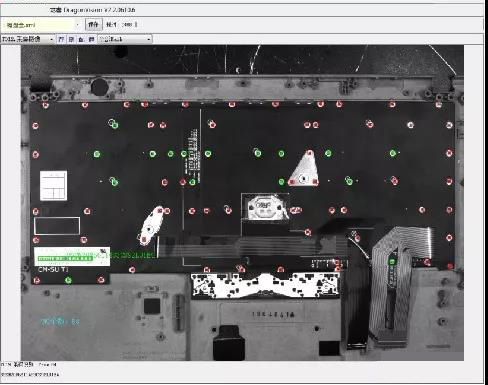
Task: Click the chip component in the center box
Action: [265, 207]
